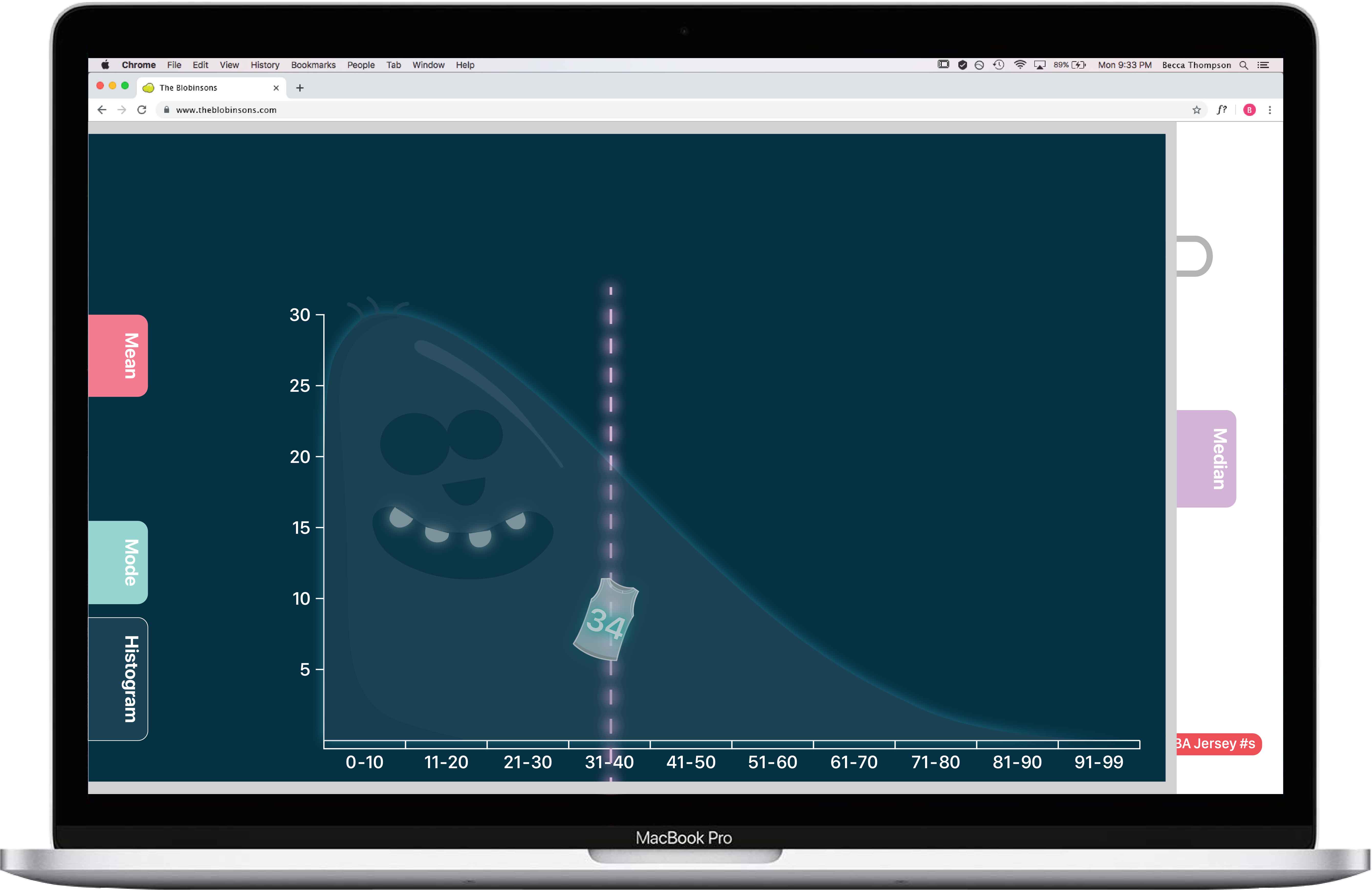Image resolution: width=1372 pixels, height=890 pixels.
Task: View site security lock info
Action: (x=167, y=110)
